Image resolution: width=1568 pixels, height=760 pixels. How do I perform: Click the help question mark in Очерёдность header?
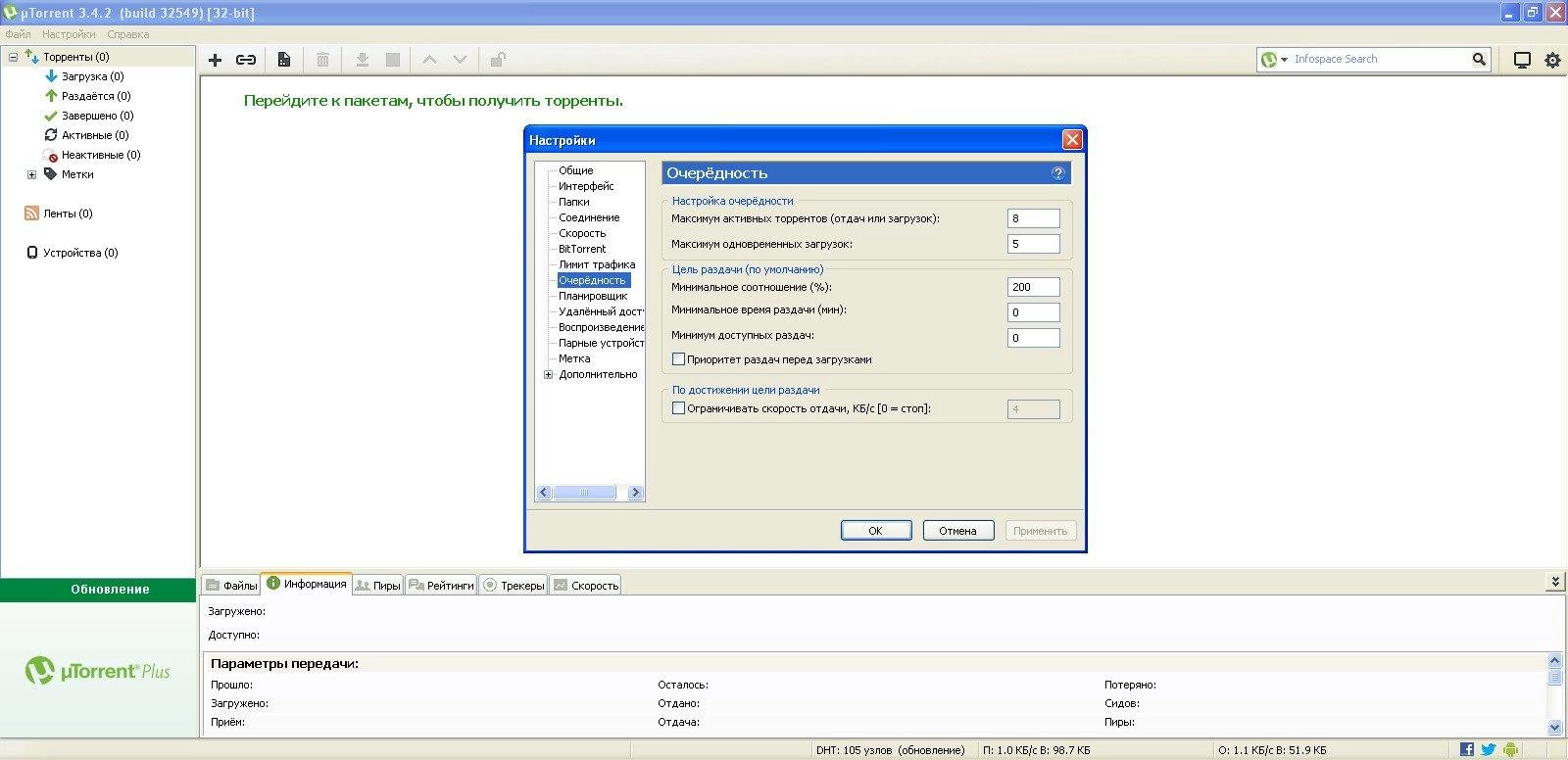tap(1057, 173)
